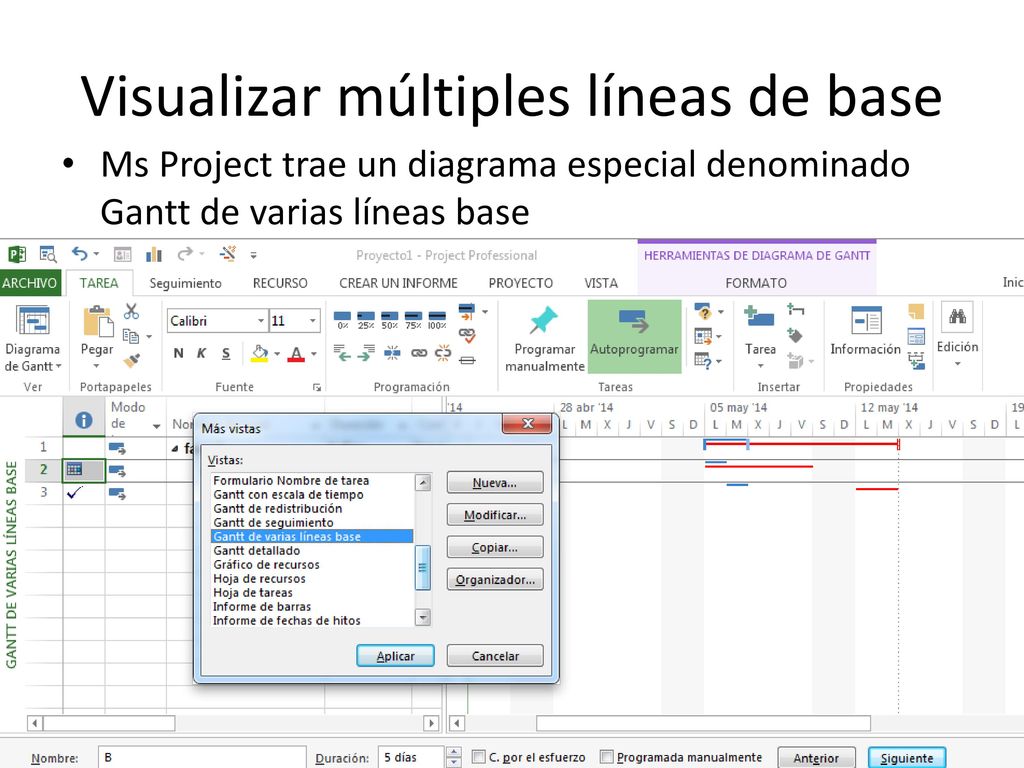This screenshot has width=1024, height=768.
Task: Open the VISTA tab
Action: tap(601, 283)
